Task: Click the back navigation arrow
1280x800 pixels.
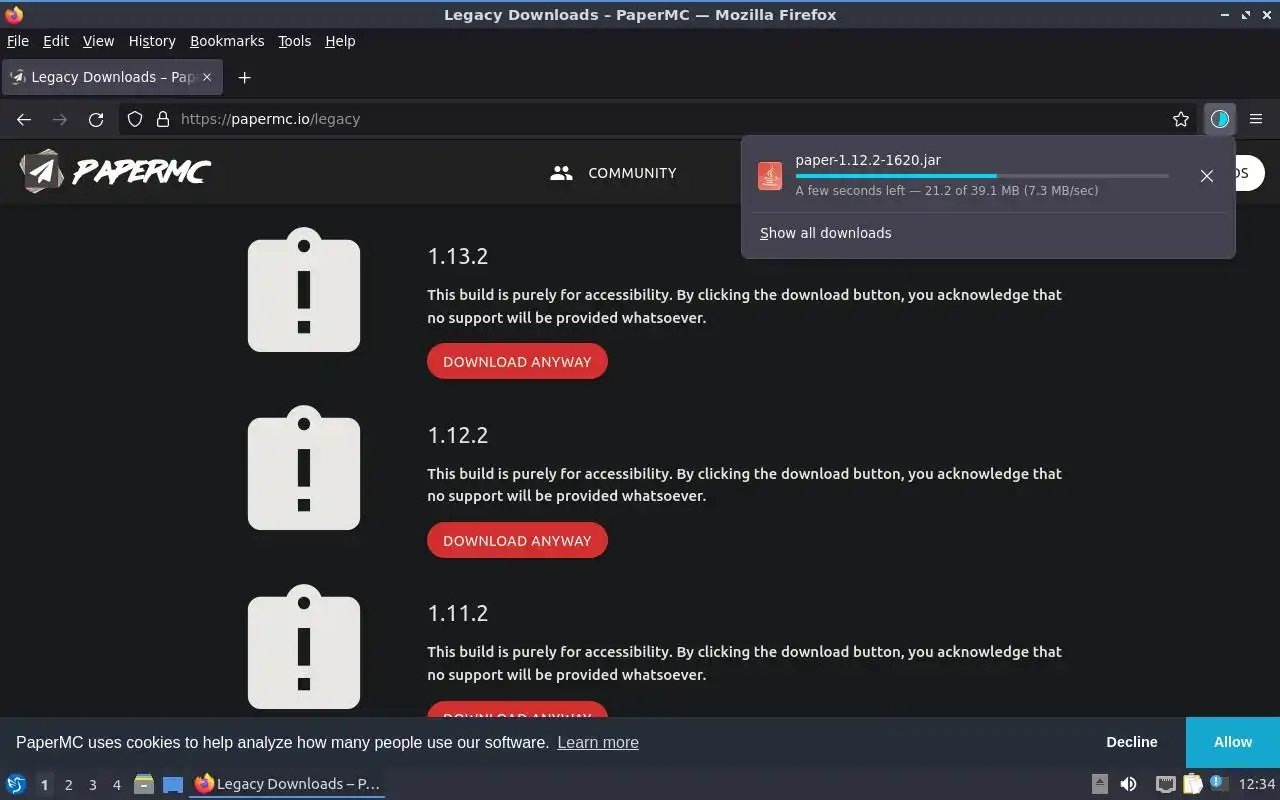Action: pyautogui.click(x=24, y=119)
